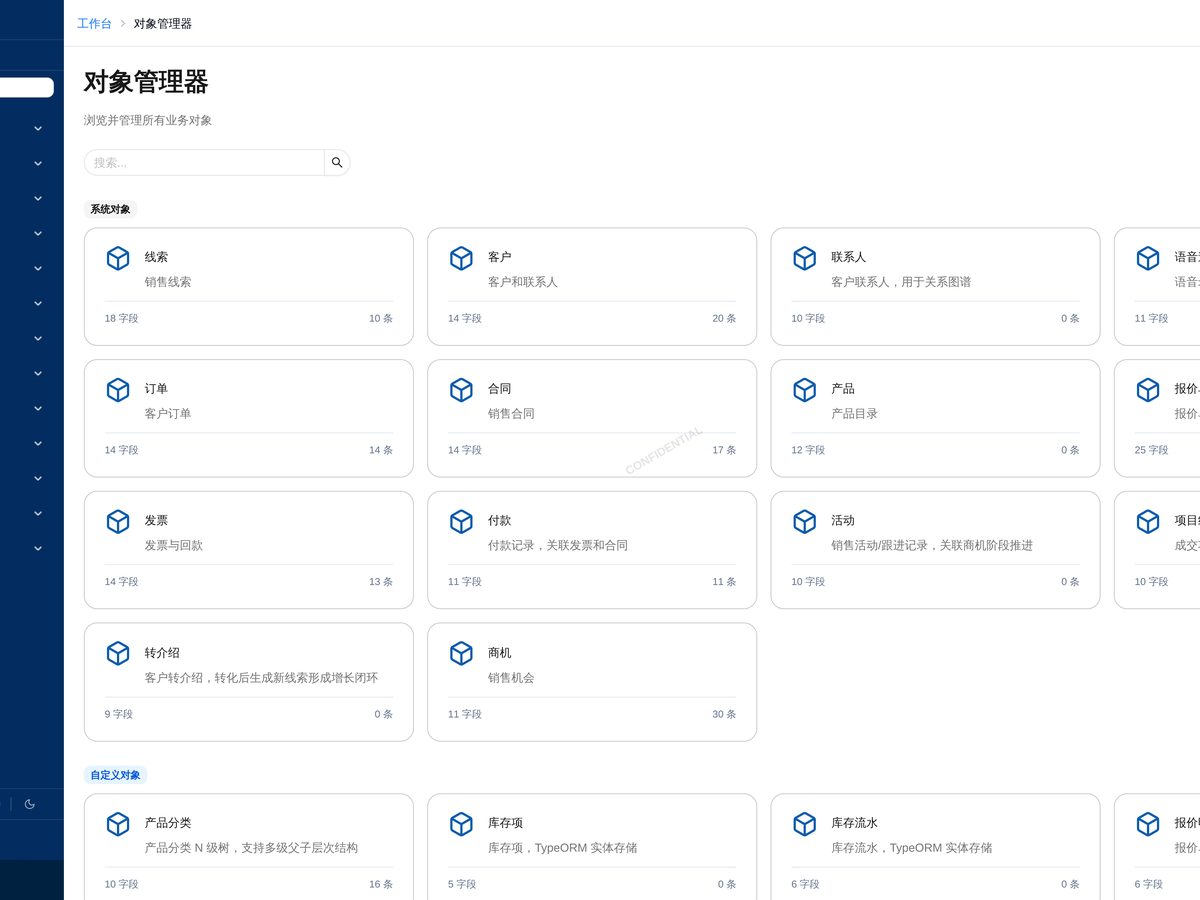Click the 客户订单 description text
Viewport: 1200px width, 900px height.
click(168, 414)
